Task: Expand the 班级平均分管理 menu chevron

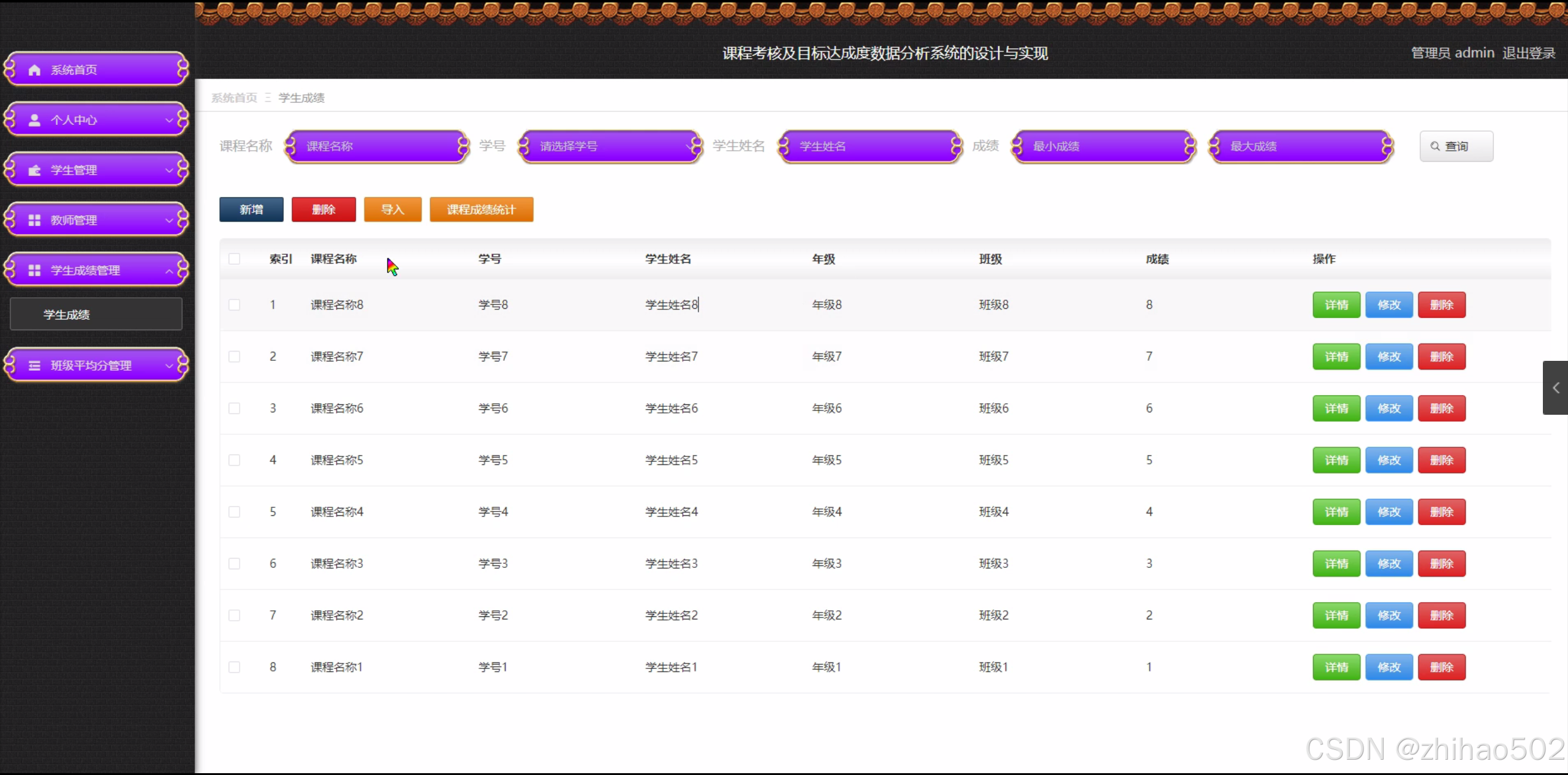Action: tap(169, 366)
